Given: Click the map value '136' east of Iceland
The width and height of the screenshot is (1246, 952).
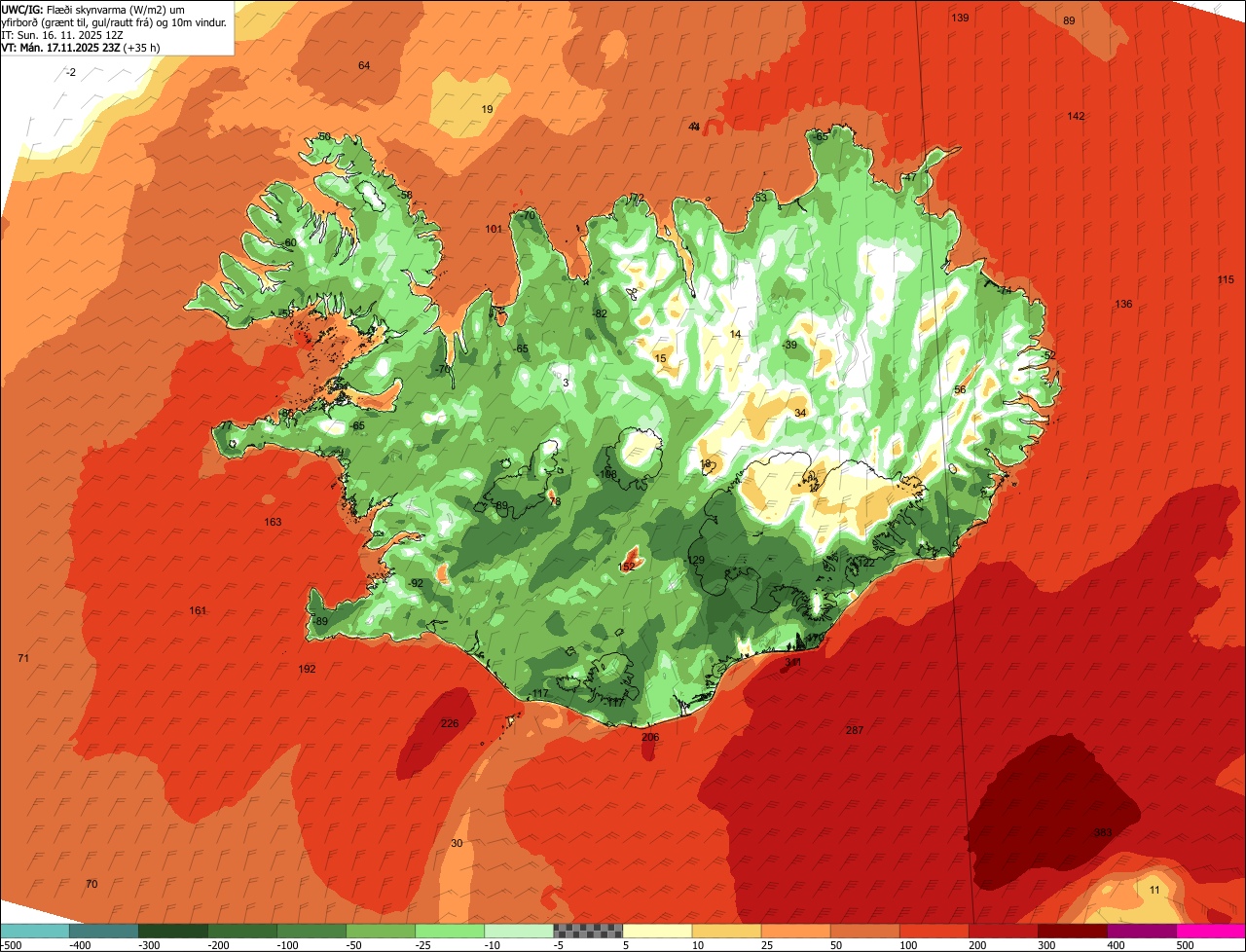Looking at the screenshot, I should click(1123, 305).
